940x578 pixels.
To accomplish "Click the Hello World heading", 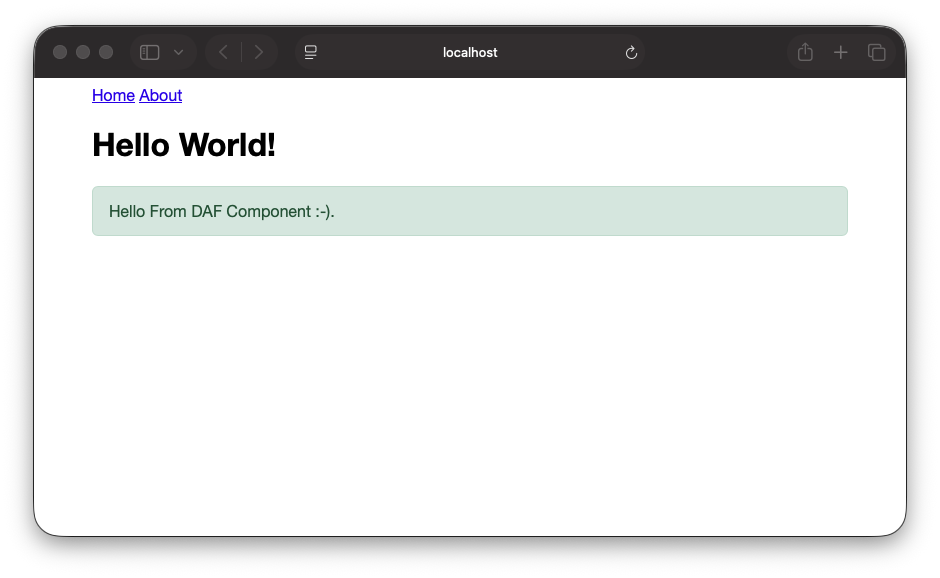I will pyautogui.click(x=184, y=145).
